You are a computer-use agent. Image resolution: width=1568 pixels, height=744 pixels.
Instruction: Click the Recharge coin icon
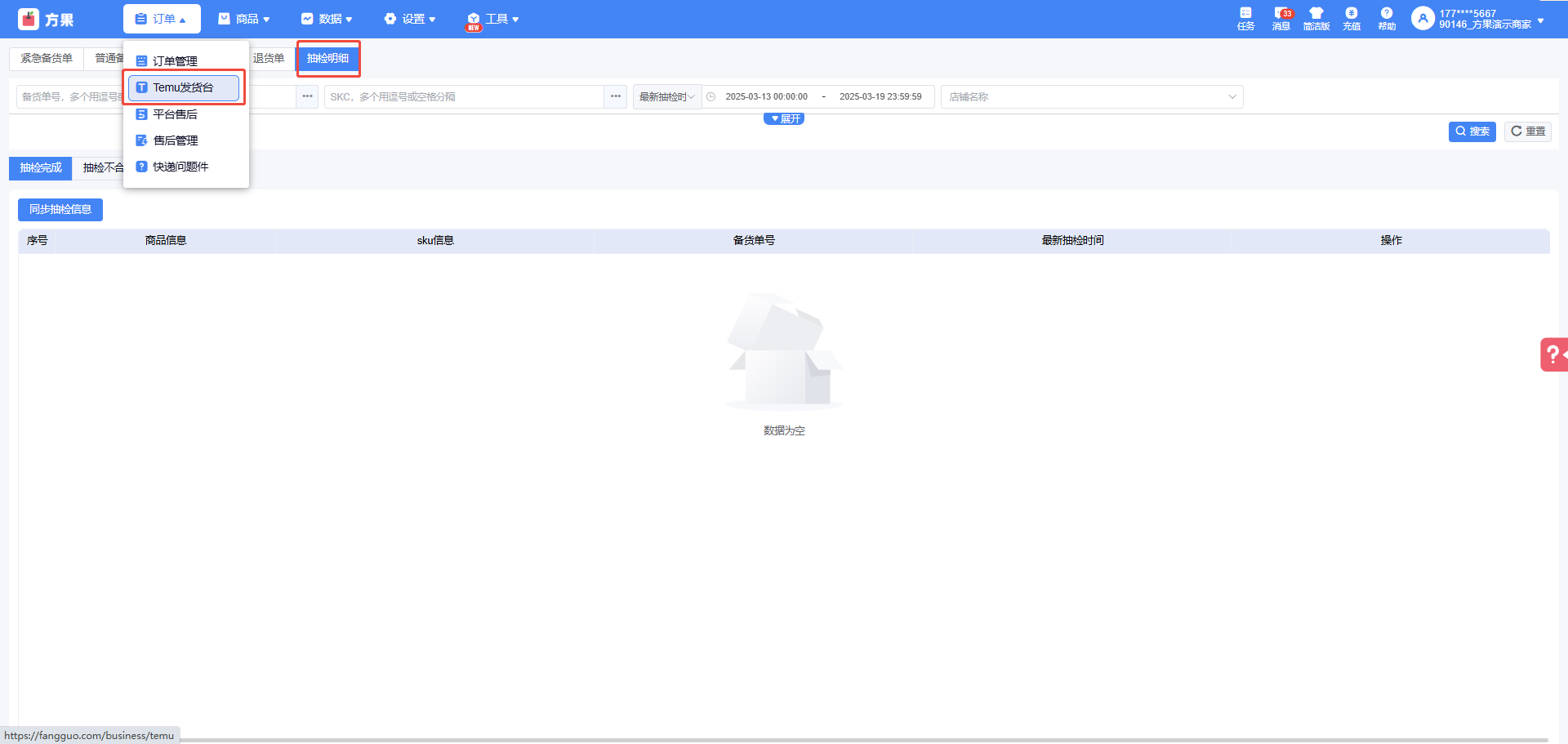pos(1352,14)
